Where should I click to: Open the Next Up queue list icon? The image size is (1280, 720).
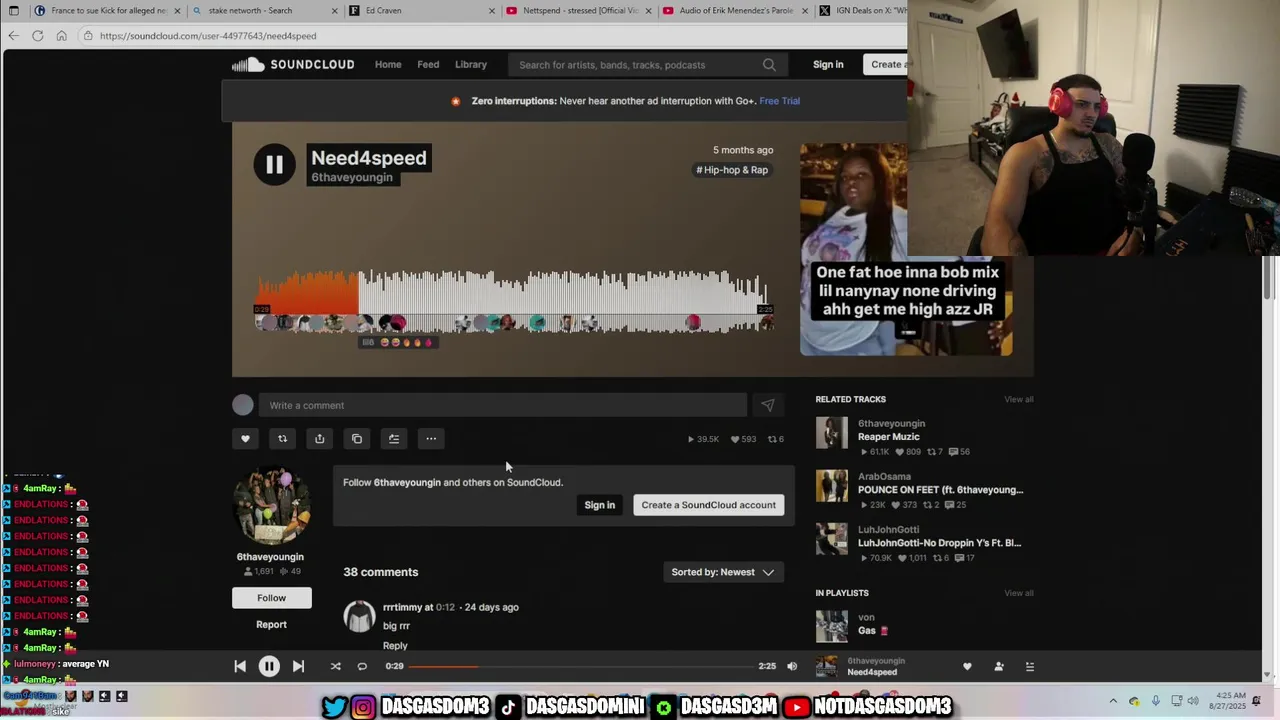coord(1029,666)
